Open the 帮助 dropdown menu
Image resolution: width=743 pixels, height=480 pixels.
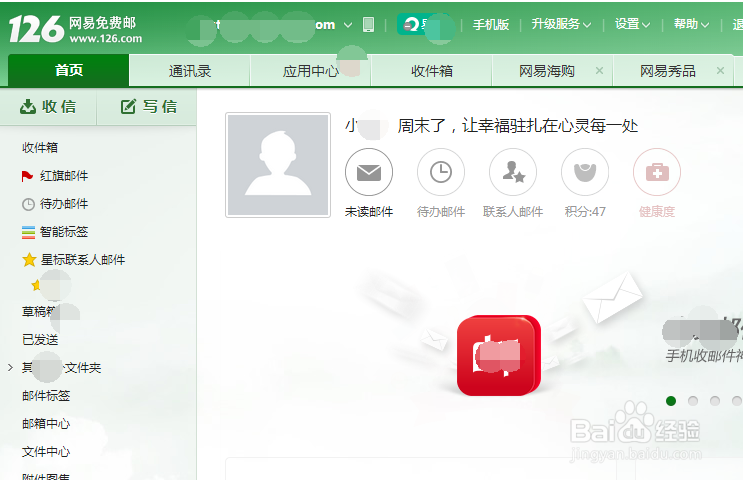pyautogui.click(x=691, y=24)
